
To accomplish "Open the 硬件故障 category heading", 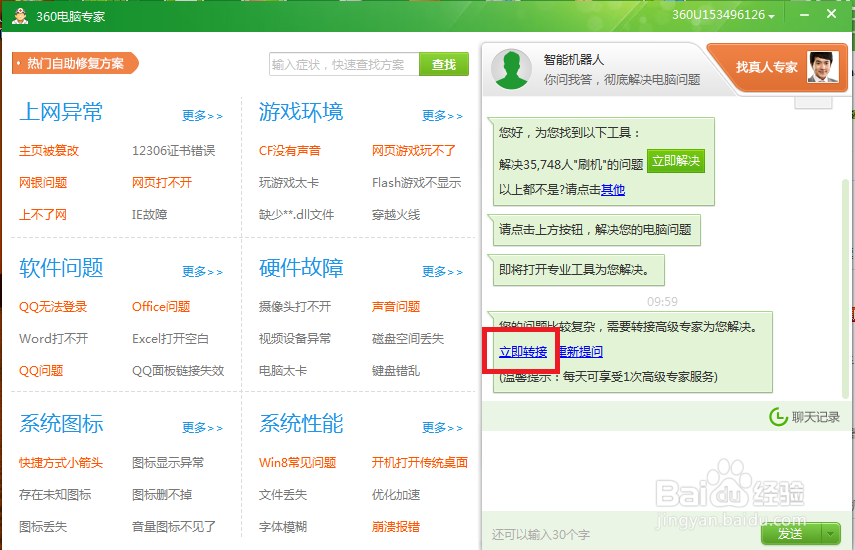I will (x=301, y=268).
